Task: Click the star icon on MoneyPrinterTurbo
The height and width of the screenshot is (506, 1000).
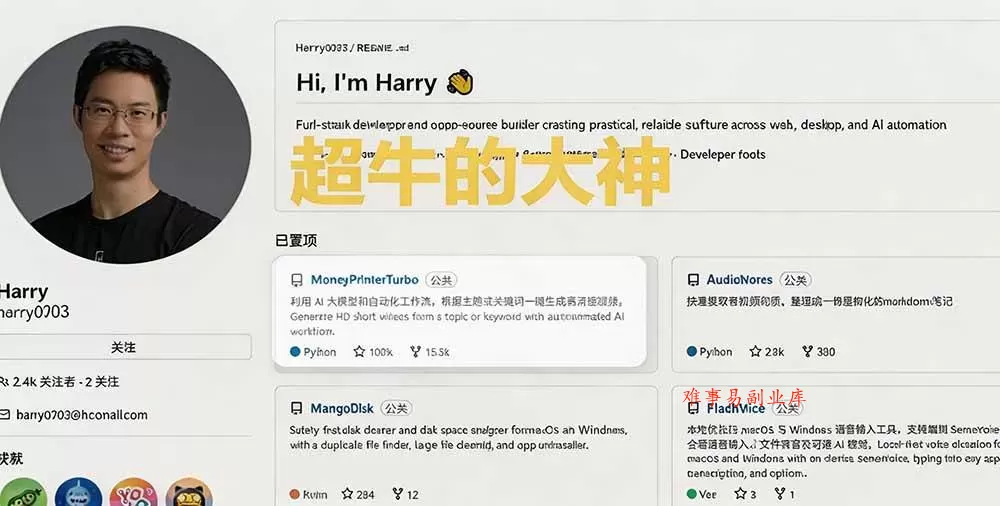Action: tap(359, 352)
